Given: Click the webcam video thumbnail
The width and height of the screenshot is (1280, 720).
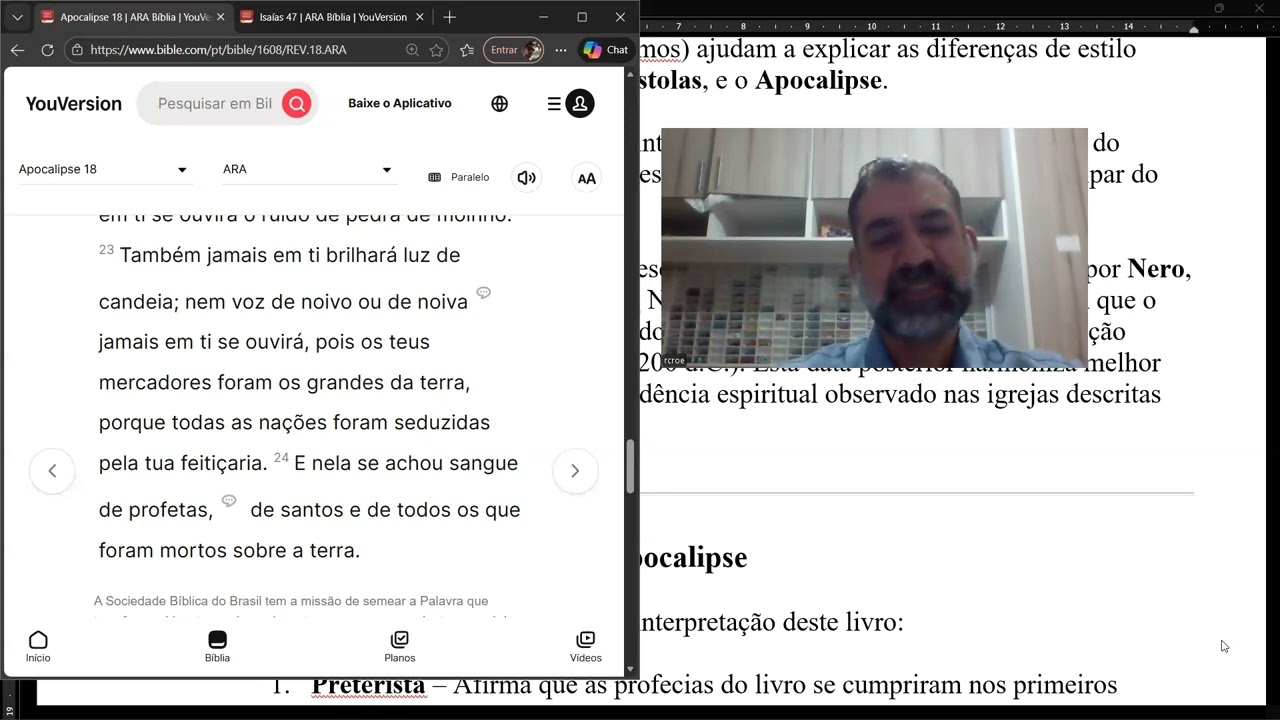Looking at the screenshot, I should tap(874, 247).
